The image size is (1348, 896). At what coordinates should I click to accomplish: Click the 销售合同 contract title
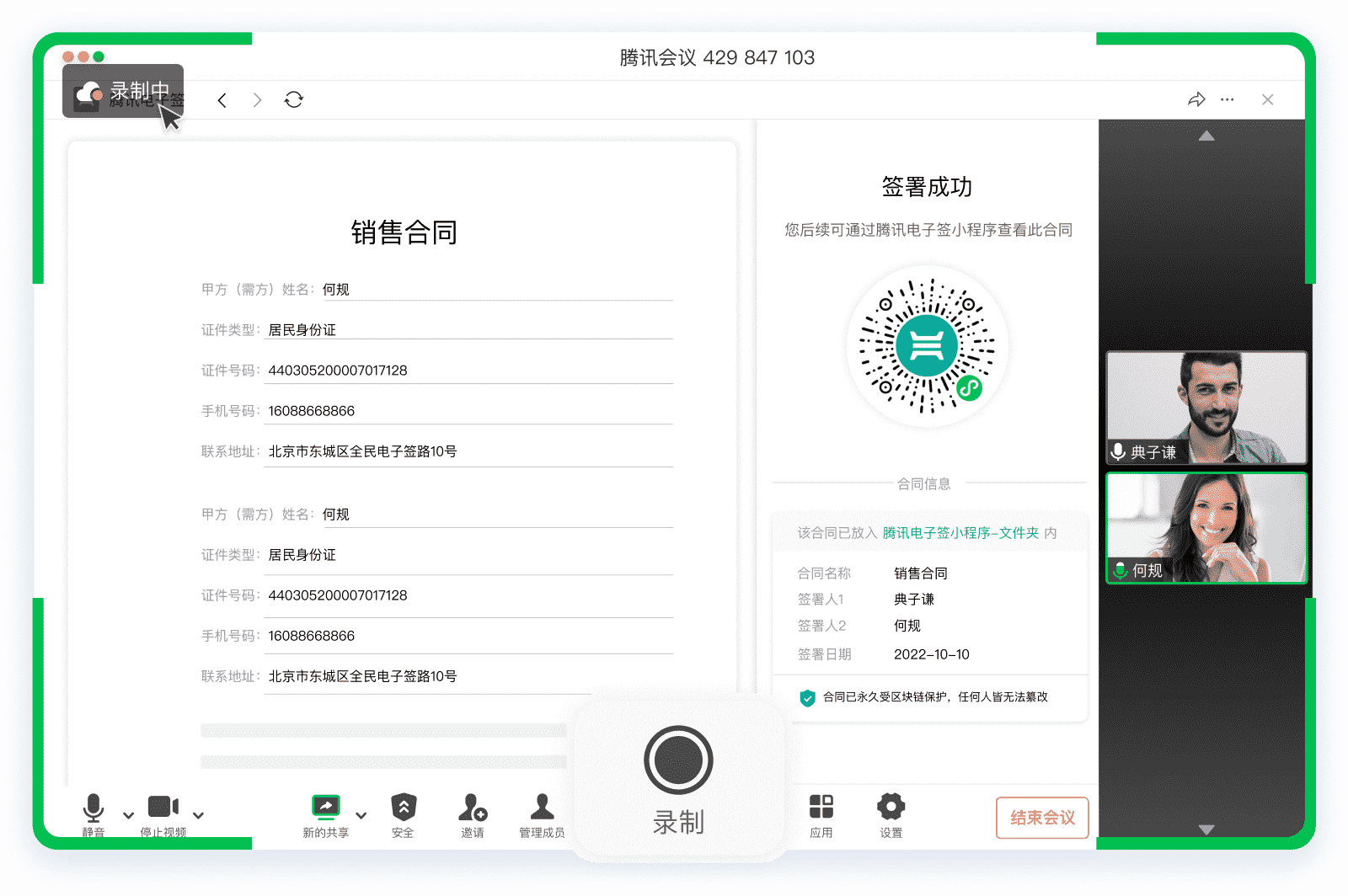click(x=404, y=232)
